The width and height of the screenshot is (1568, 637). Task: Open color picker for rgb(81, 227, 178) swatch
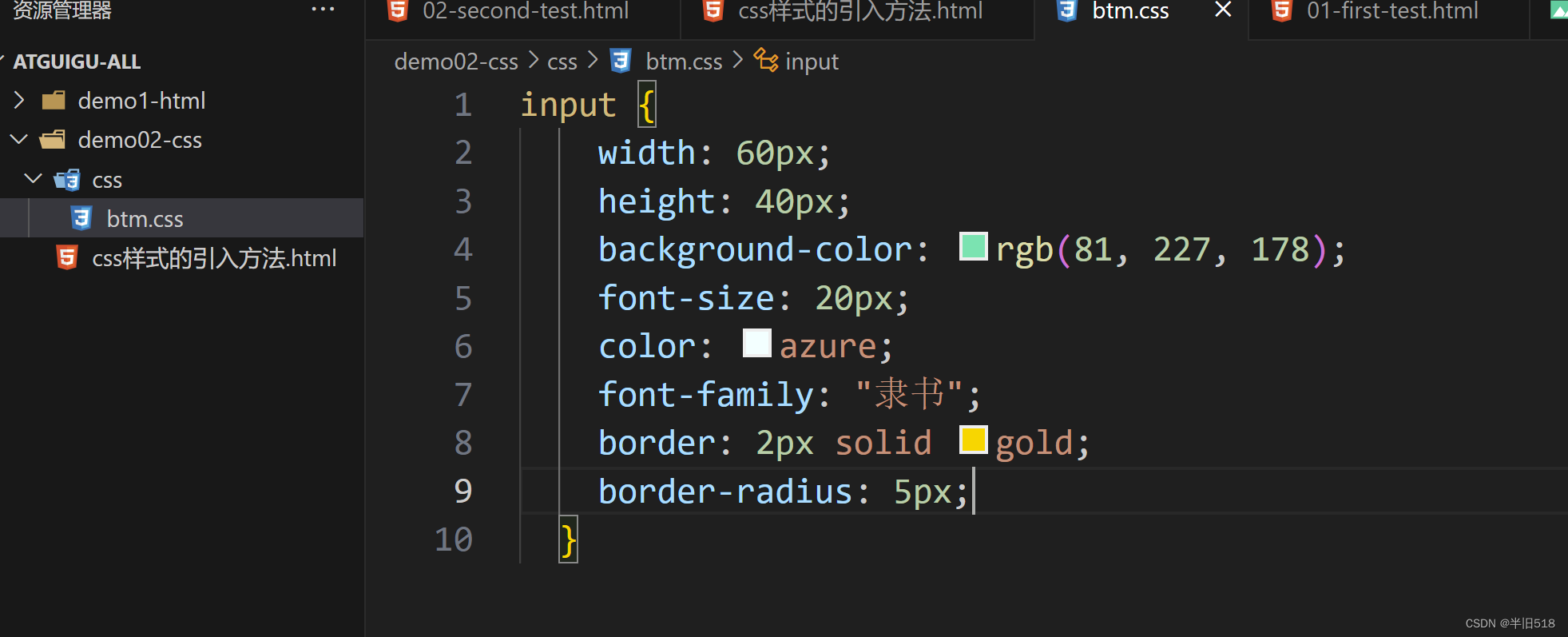[x=973, y=246]
